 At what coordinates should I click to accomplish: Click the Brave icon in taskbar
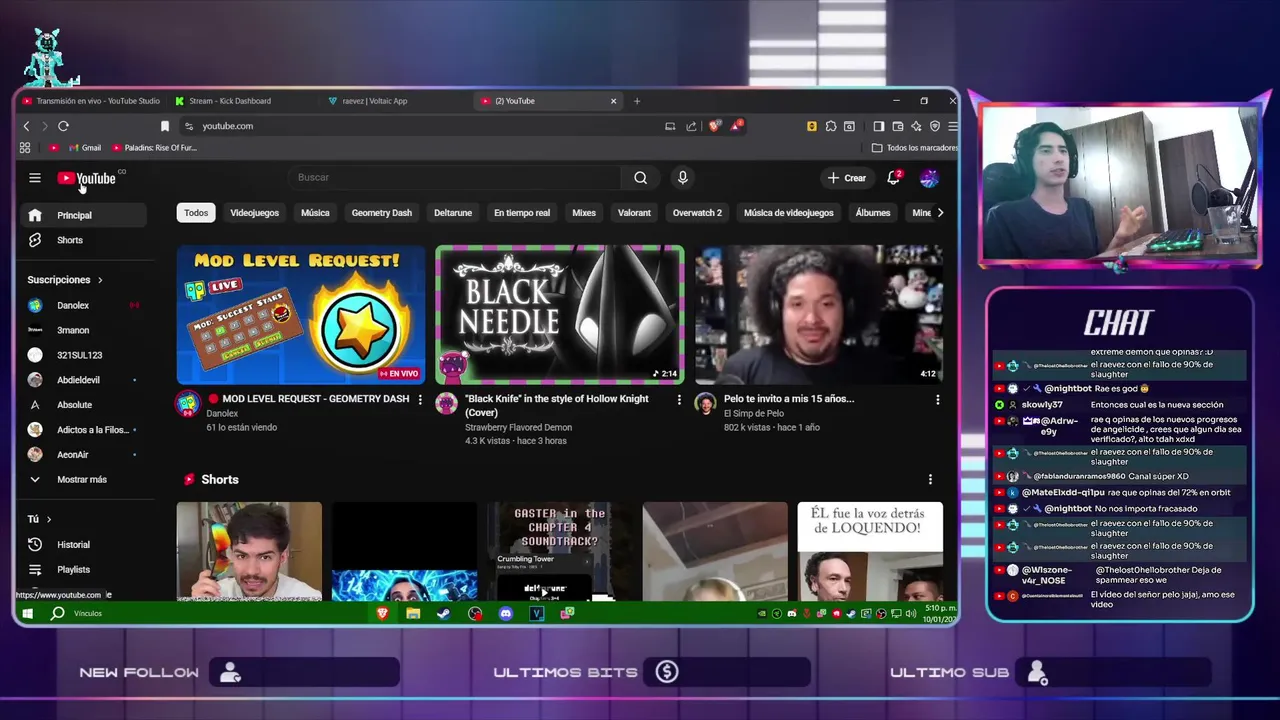pyautogui.click(x=382, y=613)
